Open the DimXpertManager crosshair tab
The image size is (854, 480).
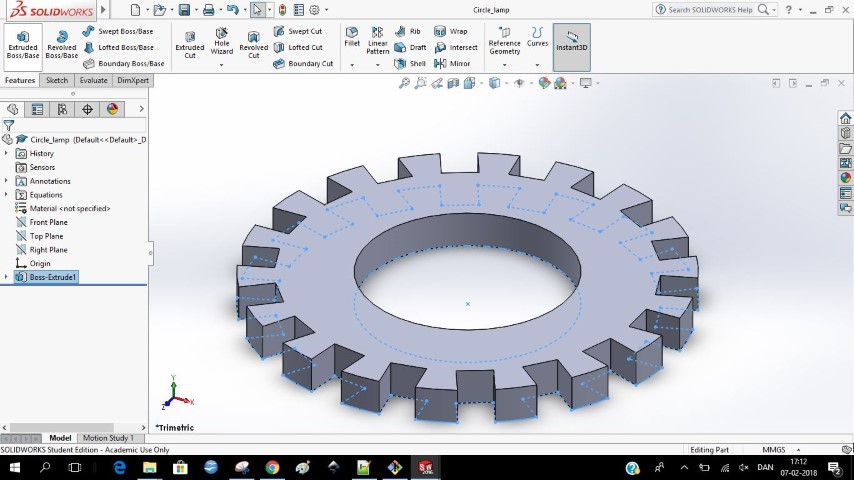pyautogui.click(x=87, y=110)
